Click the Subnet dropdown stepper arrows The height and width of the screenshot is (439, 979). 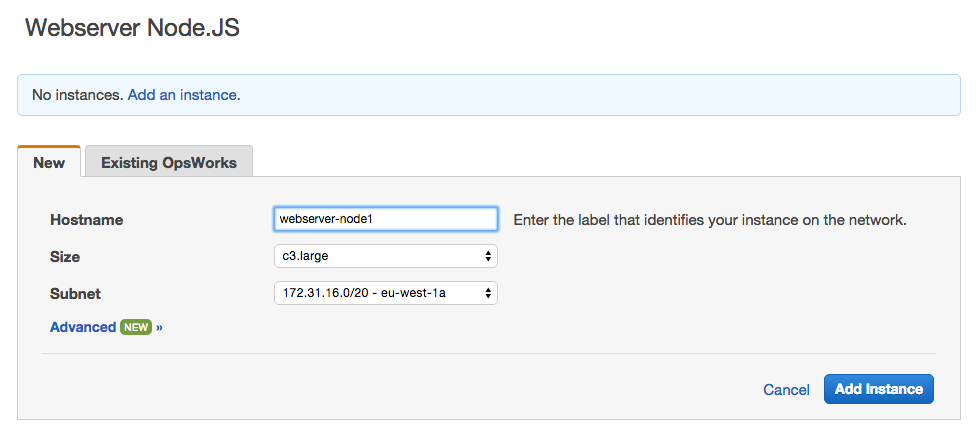488,293
